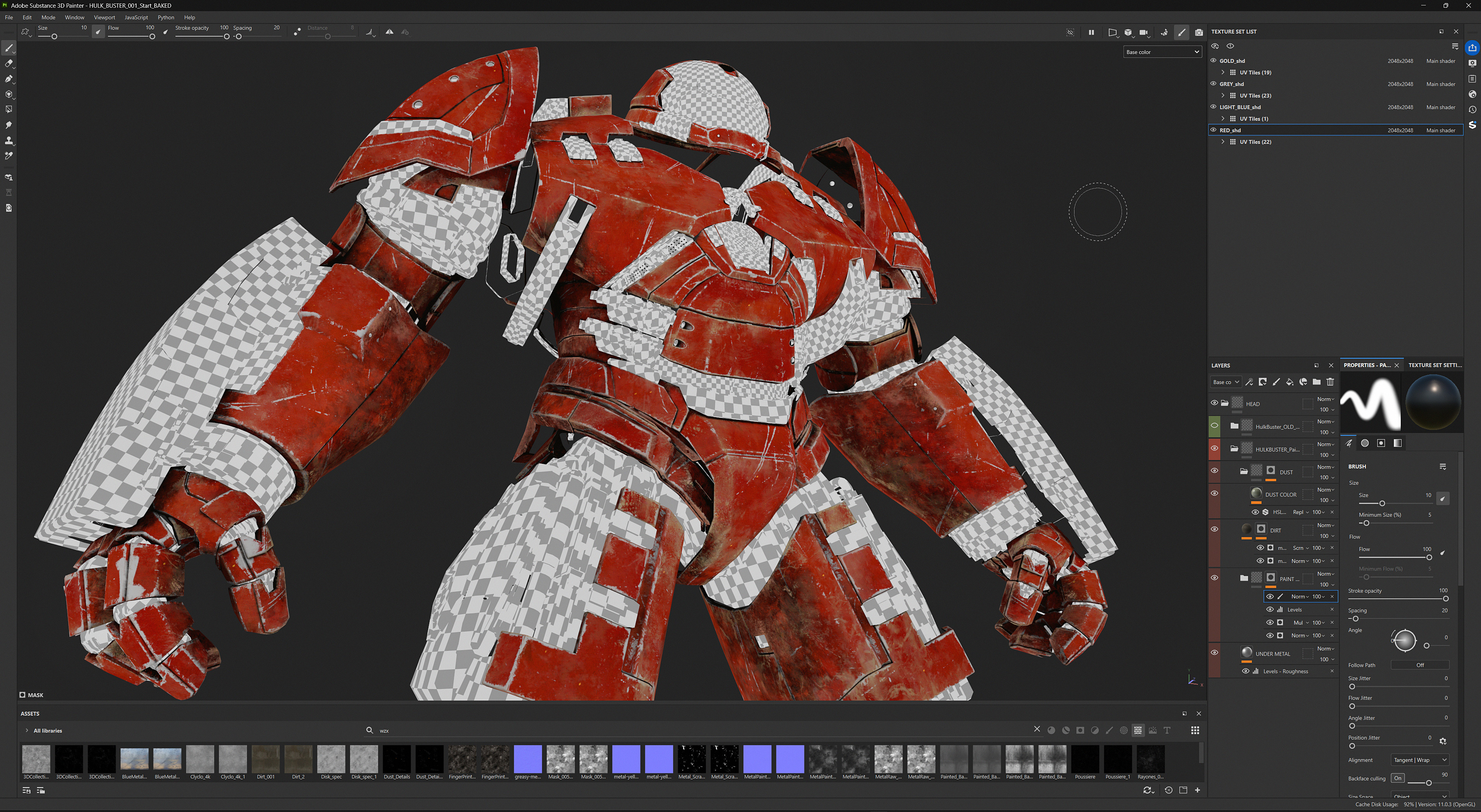The width and height of the screenshot is (1481, 812).
Task: Open the viewport camera screenshot icon
Action: coord(1199,33)
